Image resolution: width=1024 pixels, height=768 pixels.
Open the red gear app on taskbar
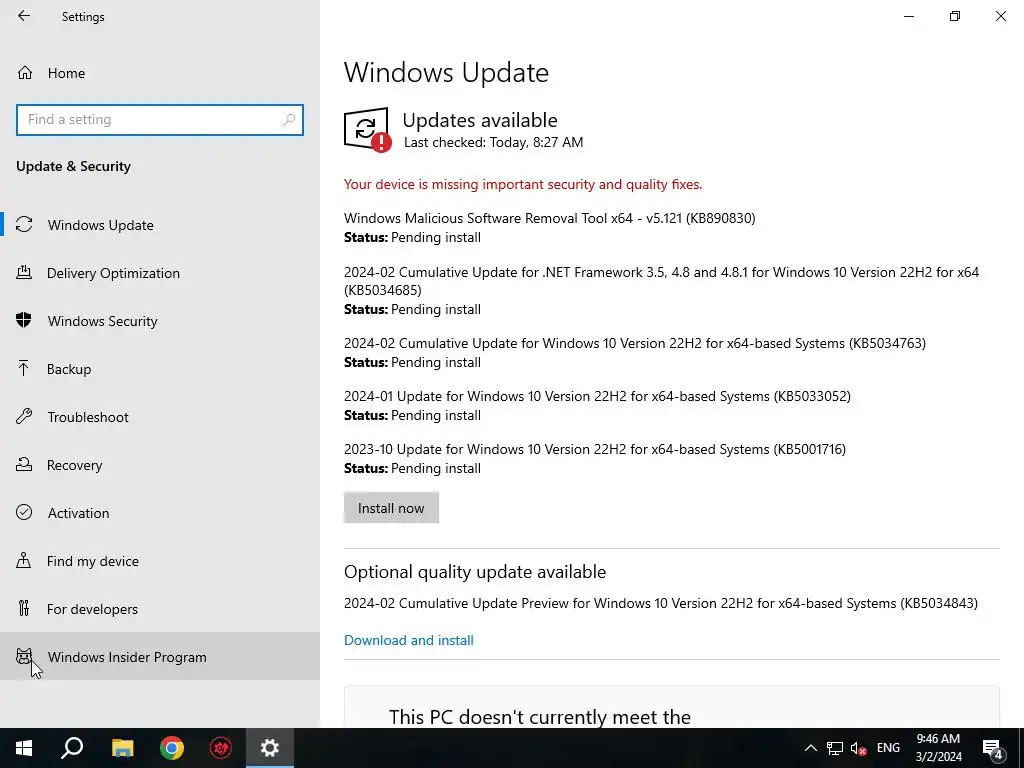click(x=221, y=748)
